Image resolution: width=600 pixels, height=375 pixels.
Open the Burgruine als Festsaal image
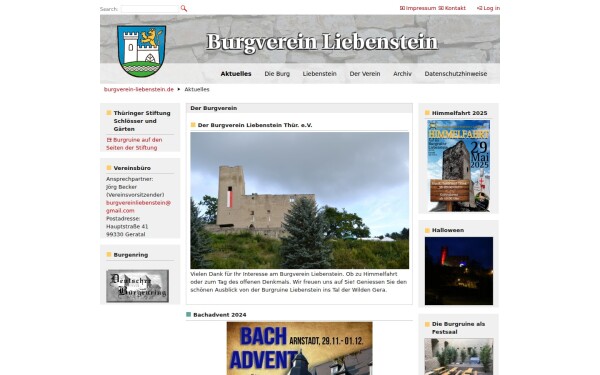(x=459, y=356)
